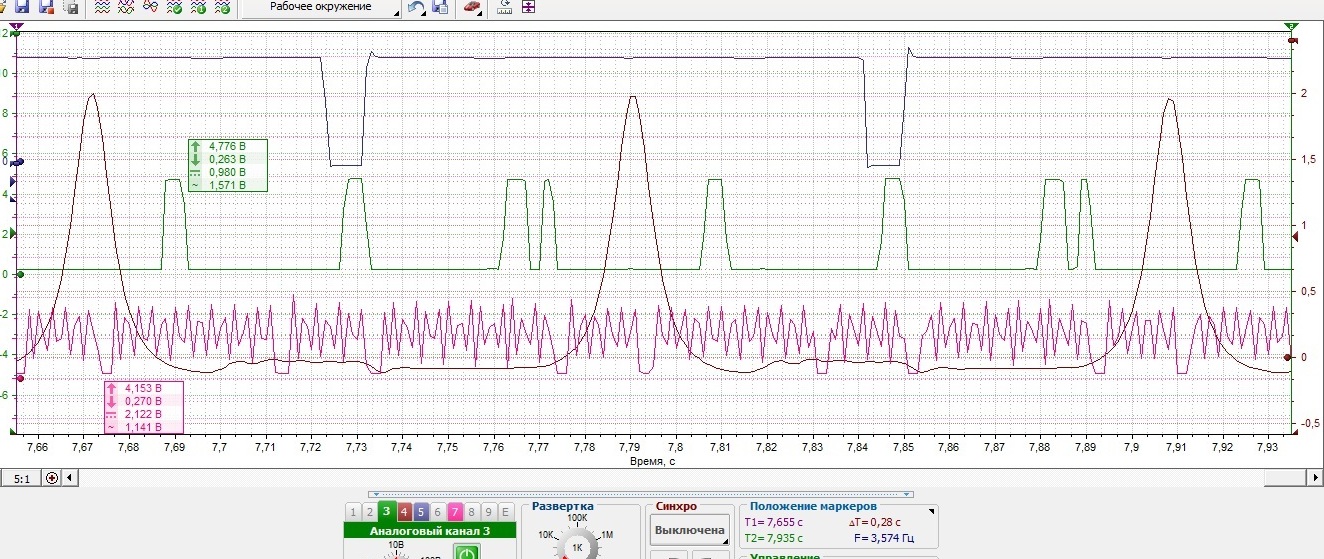1324x559 pixels.
Task: Click the waveform icon marked with number 2
Action: click(x=222, y=7)
